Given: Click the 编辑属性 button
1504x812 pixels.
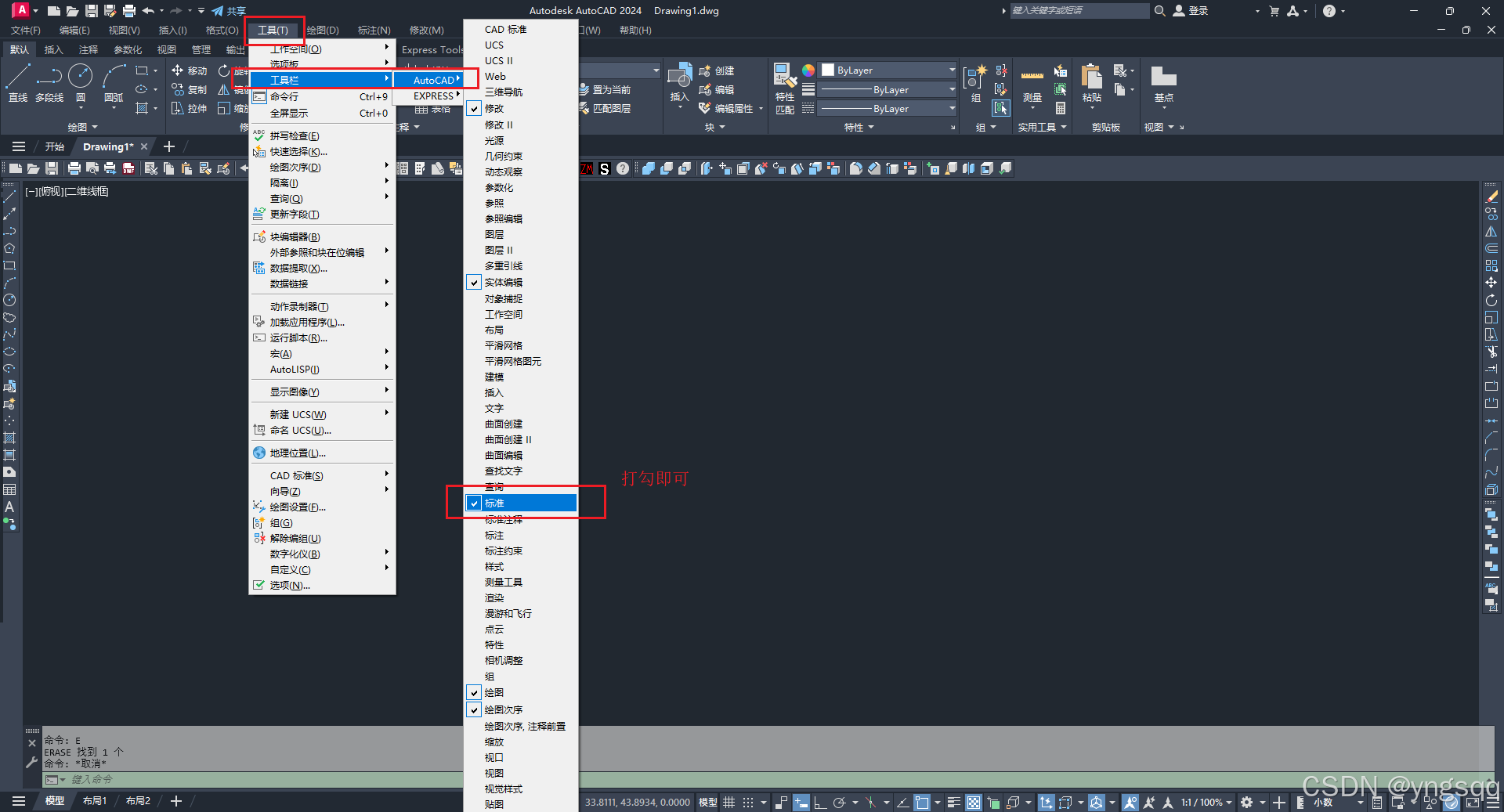Looking at the screenshot, I should [x=725, y=108].
